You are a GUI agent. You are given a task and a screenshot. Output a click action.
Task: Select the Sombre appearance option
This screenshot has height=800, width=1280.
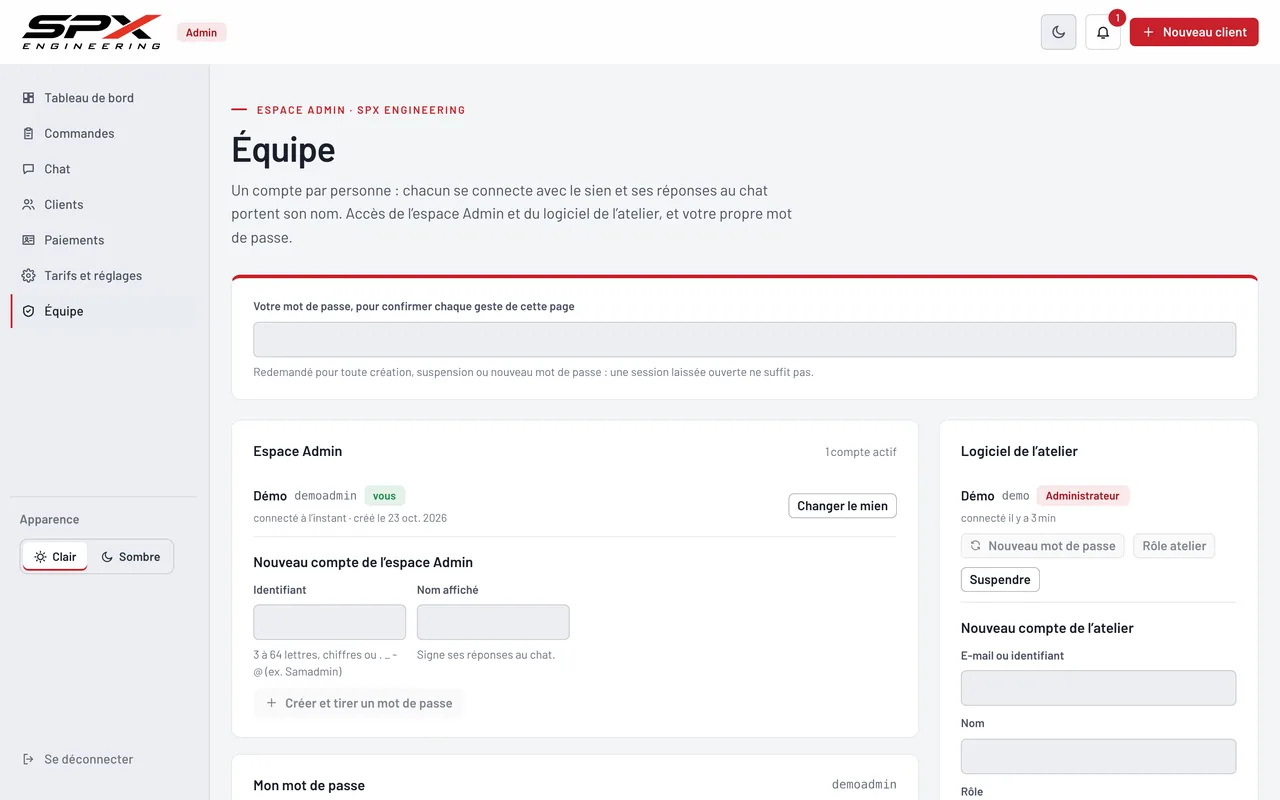click(x=131, y=557)
